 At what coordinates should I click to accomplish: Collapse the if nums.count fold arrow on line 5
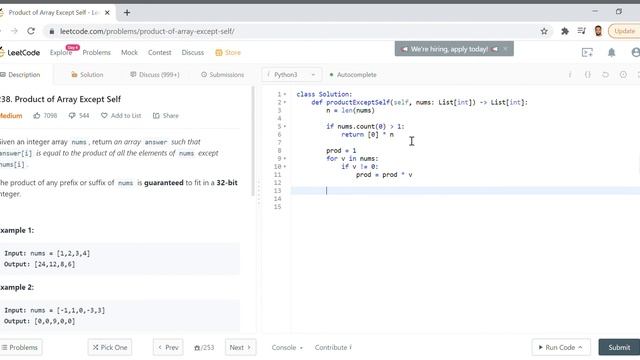pyautogui.click(x=285, y=127)
